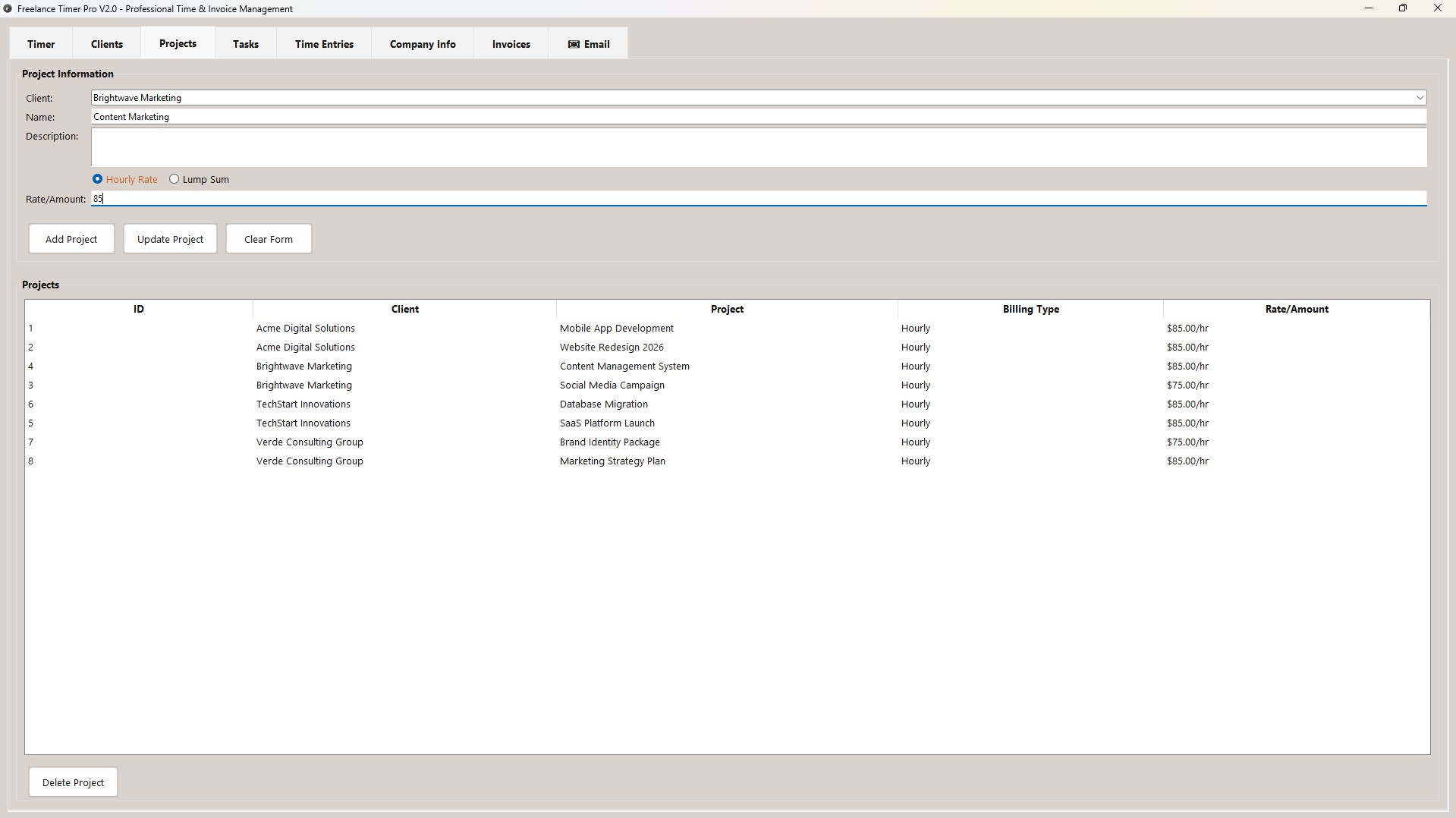Maximize or restore the application window
Screen dimensions: 1456x818
(1402, 8)
